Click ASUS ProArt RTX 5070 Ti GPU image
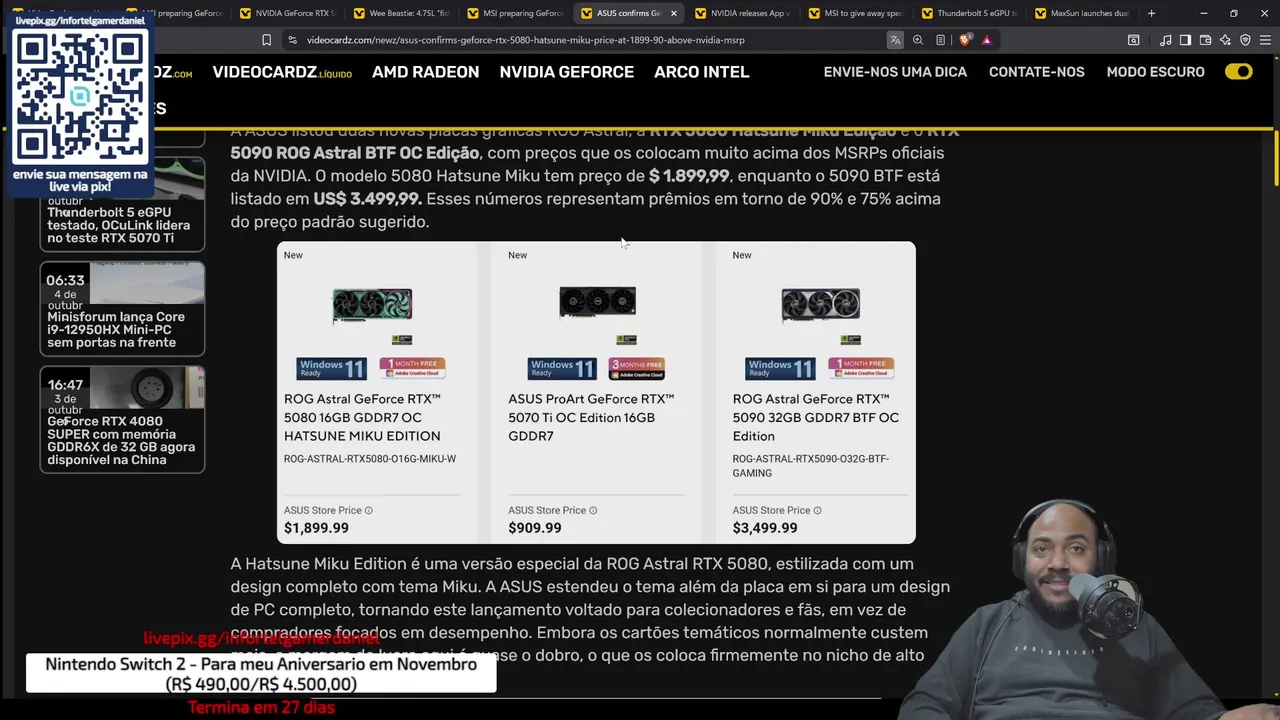1280x720 pixels. (597, 302)
